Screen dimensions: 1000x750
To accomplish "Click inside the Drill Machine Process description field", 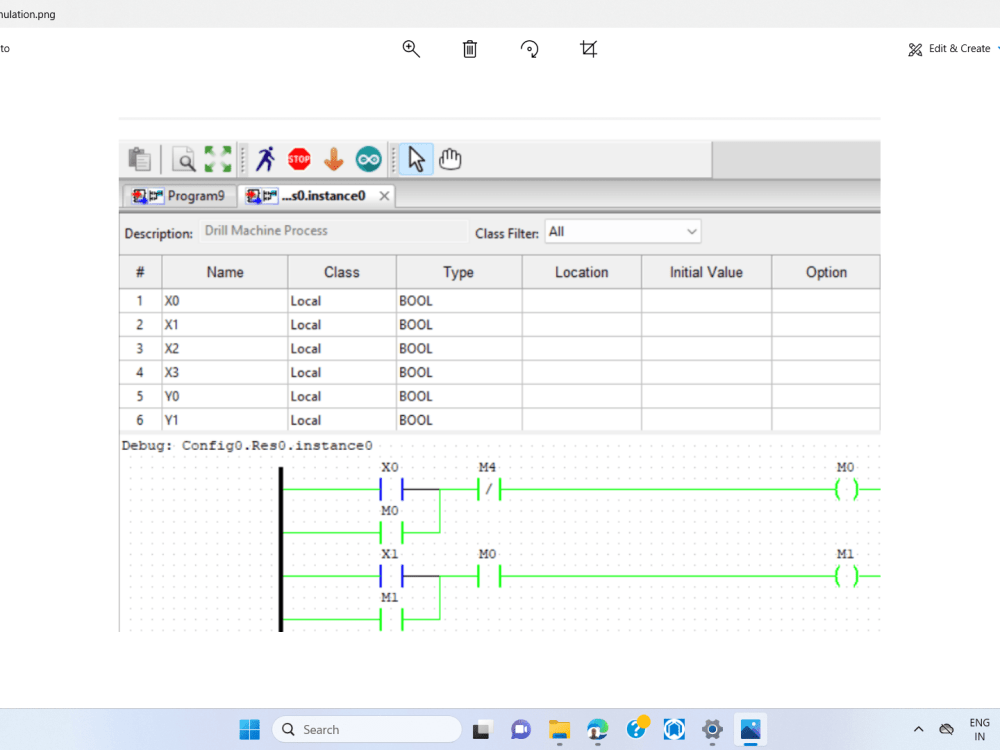I will [330, 231].
